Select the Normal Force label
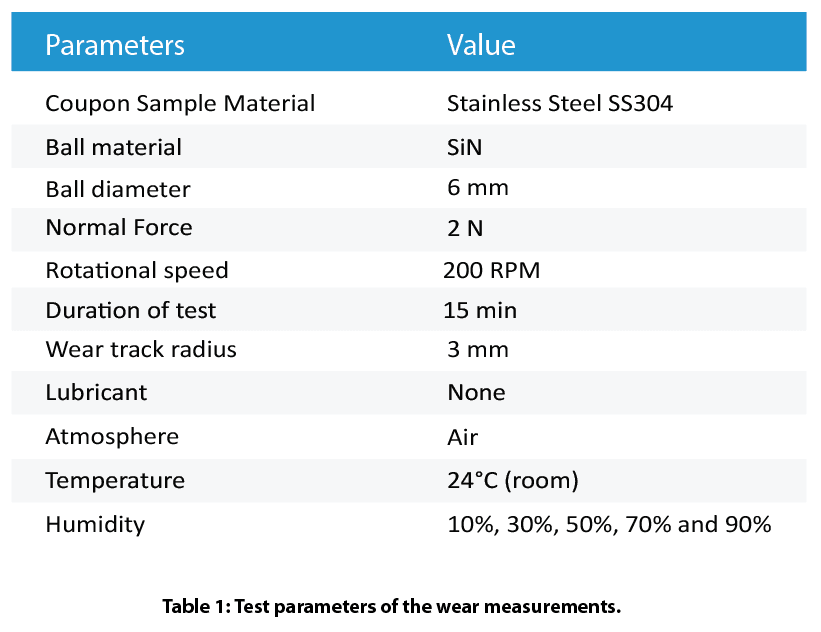Viewport: 821px width, 632px height. [119, 228]
